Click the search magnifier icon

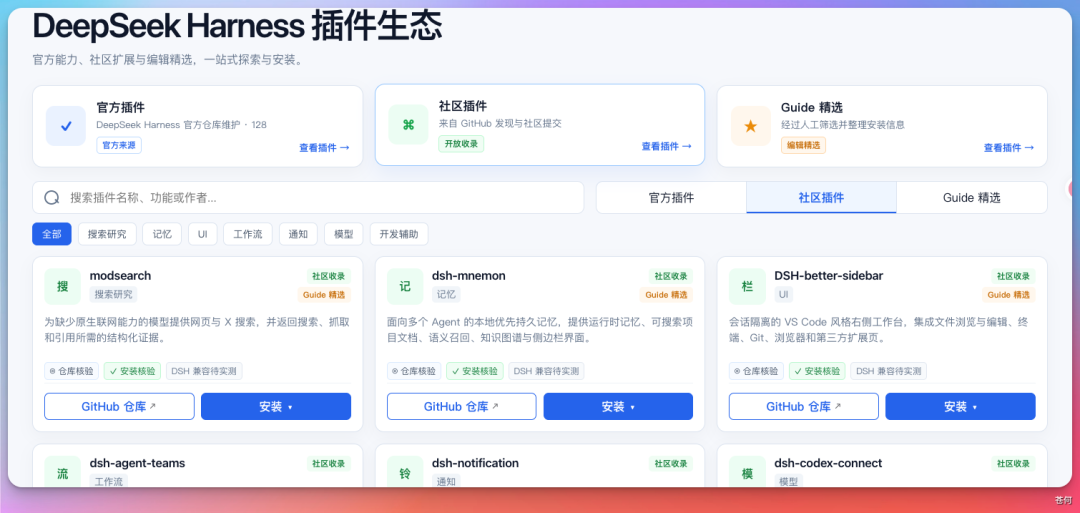click(x=52, y=198)
